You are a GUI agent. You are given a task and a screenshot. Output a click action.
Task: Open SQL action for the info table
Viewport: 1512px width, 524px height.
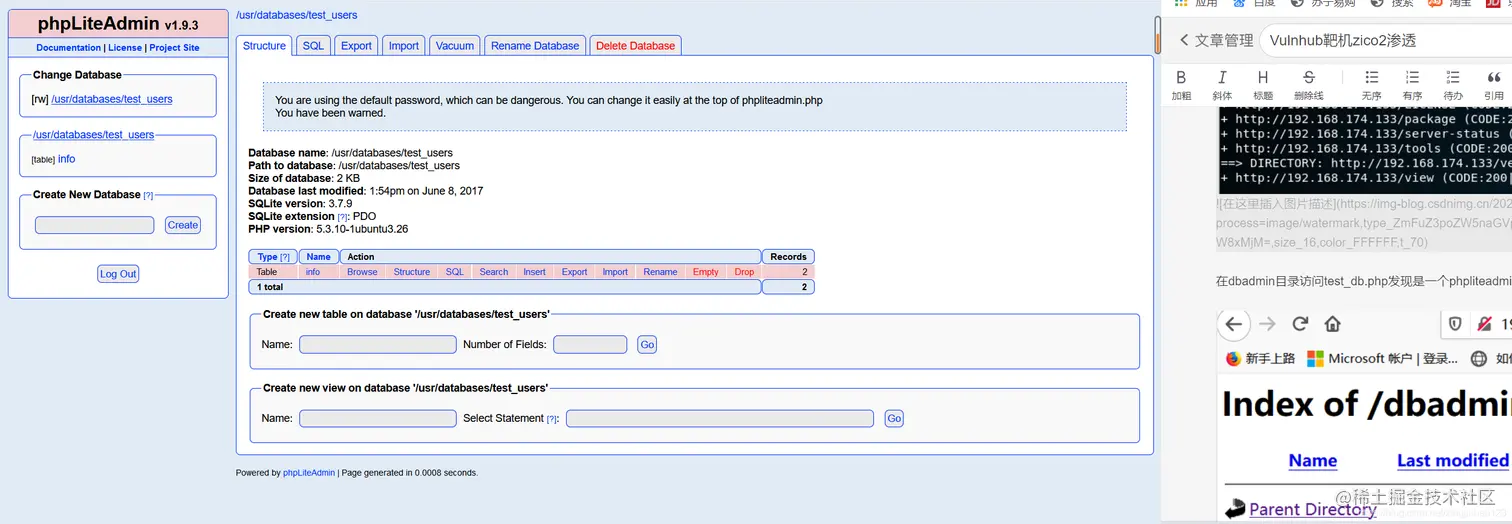(x=455, y=272)
